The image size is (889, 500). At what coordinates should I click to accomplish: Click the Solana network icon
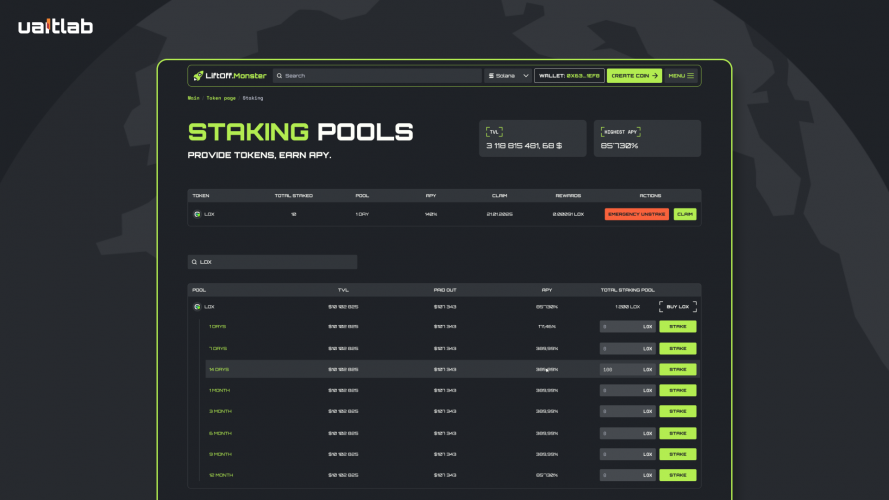492,75
